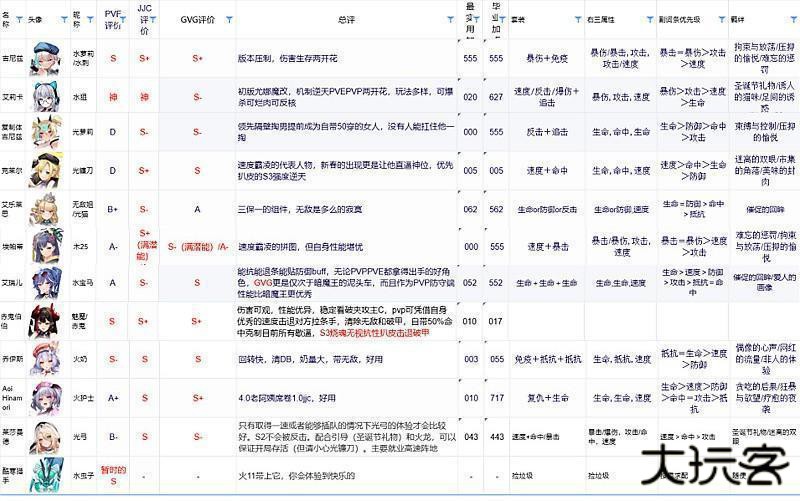
Task: Select the 版本压制，伤害生存两开花 review cell
Action: tap(347, 58)
